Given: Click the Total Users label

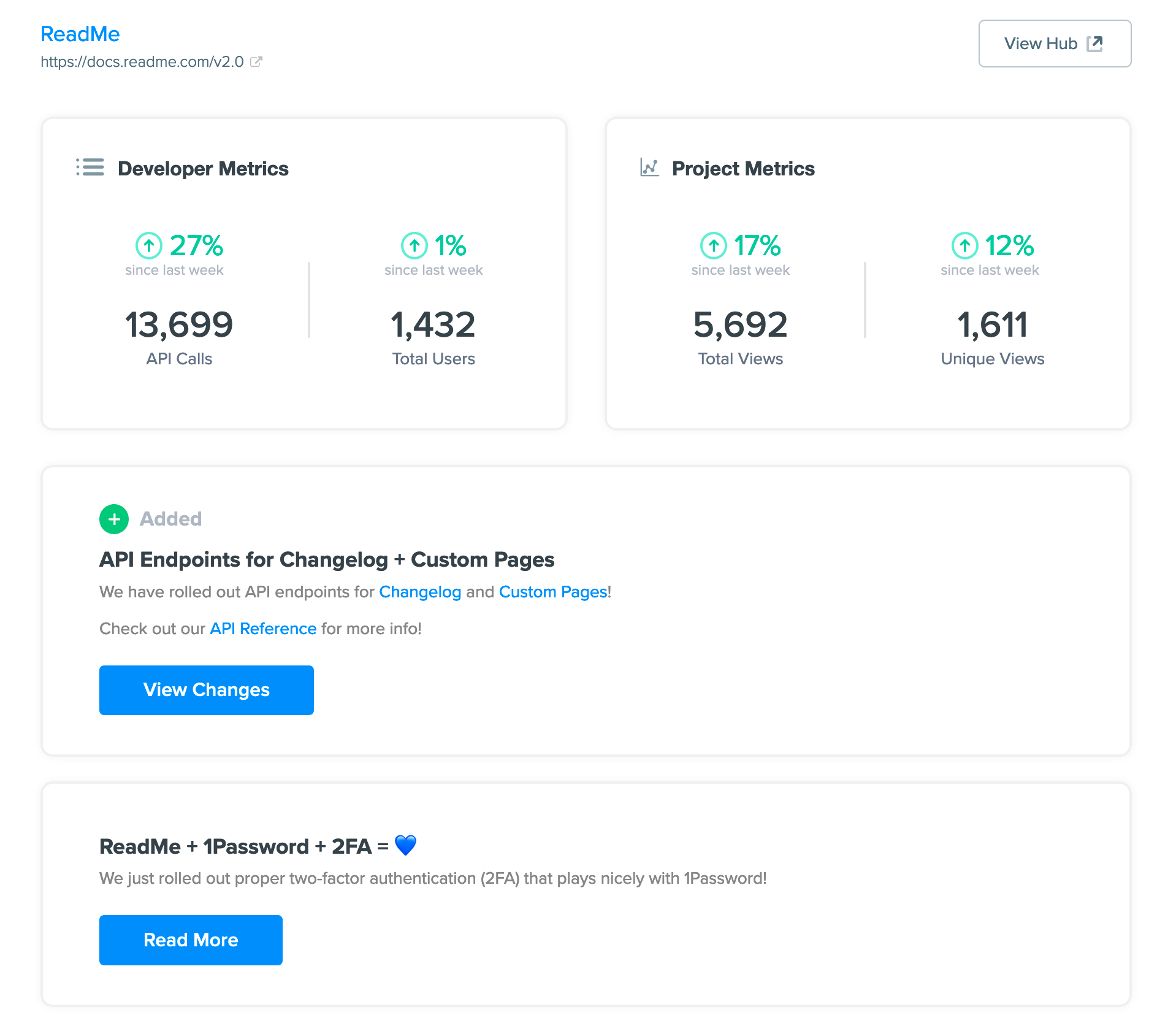Looking at the screenshot, I should point(433,359).
